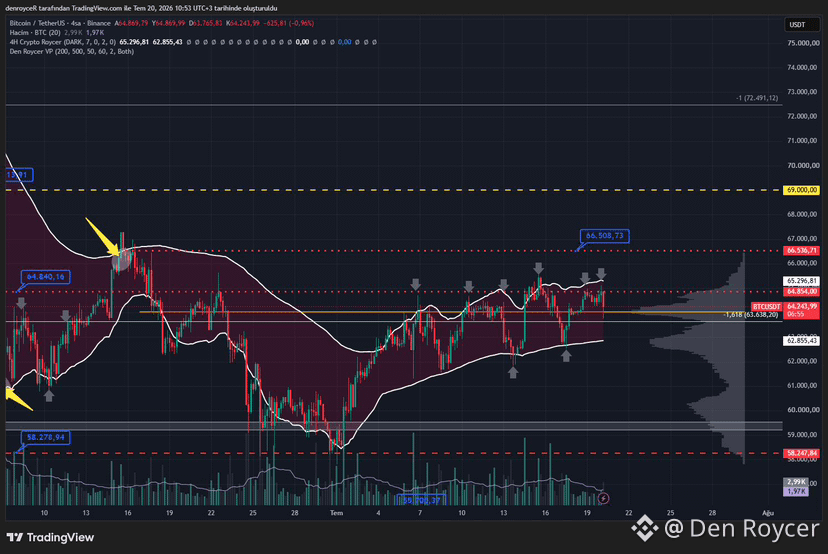Click the red 64.854,00 price label

click(801, 292)
